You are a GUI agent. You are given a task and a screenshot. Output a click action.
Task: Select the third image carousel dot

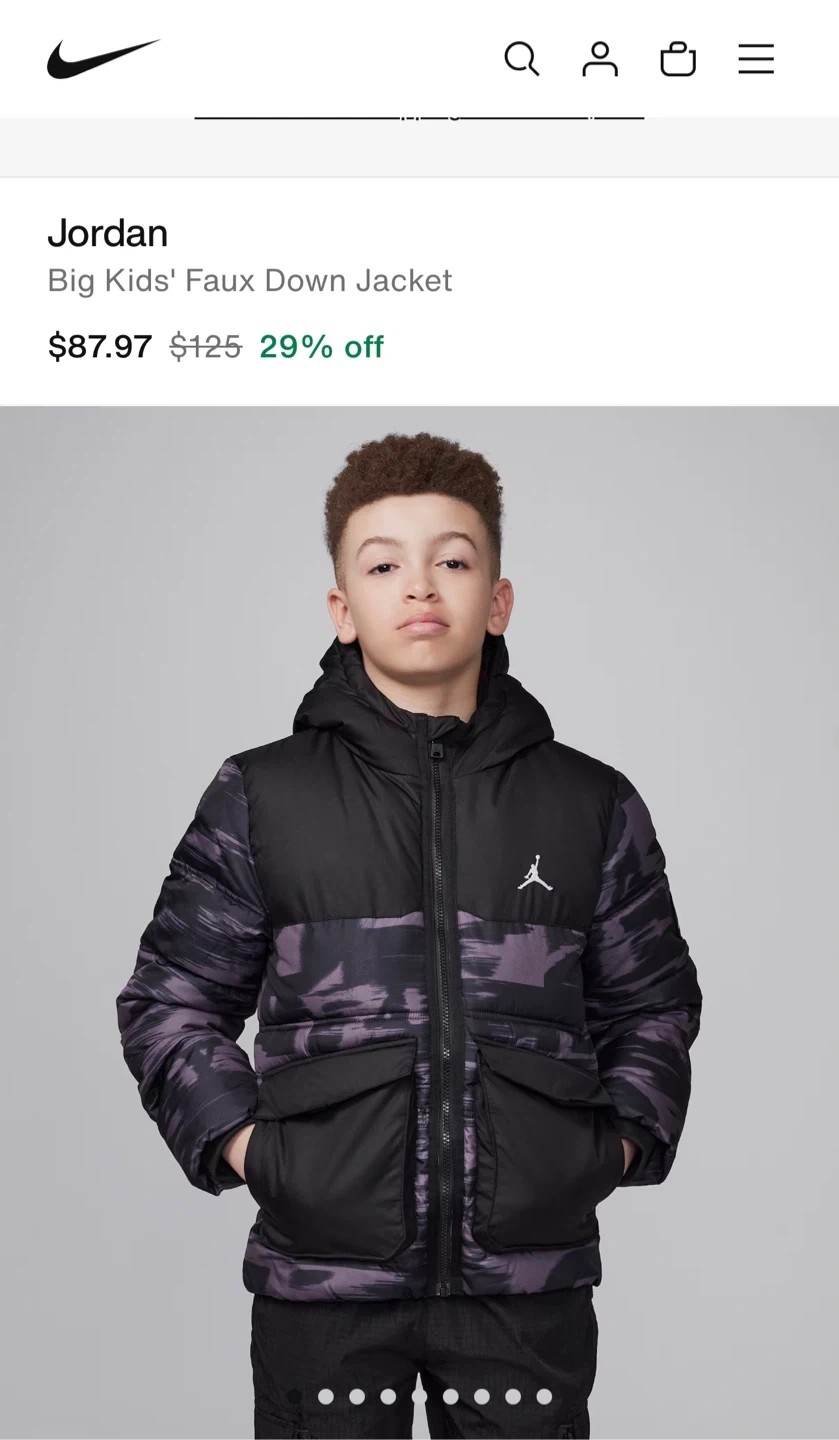pos(357,1396)
